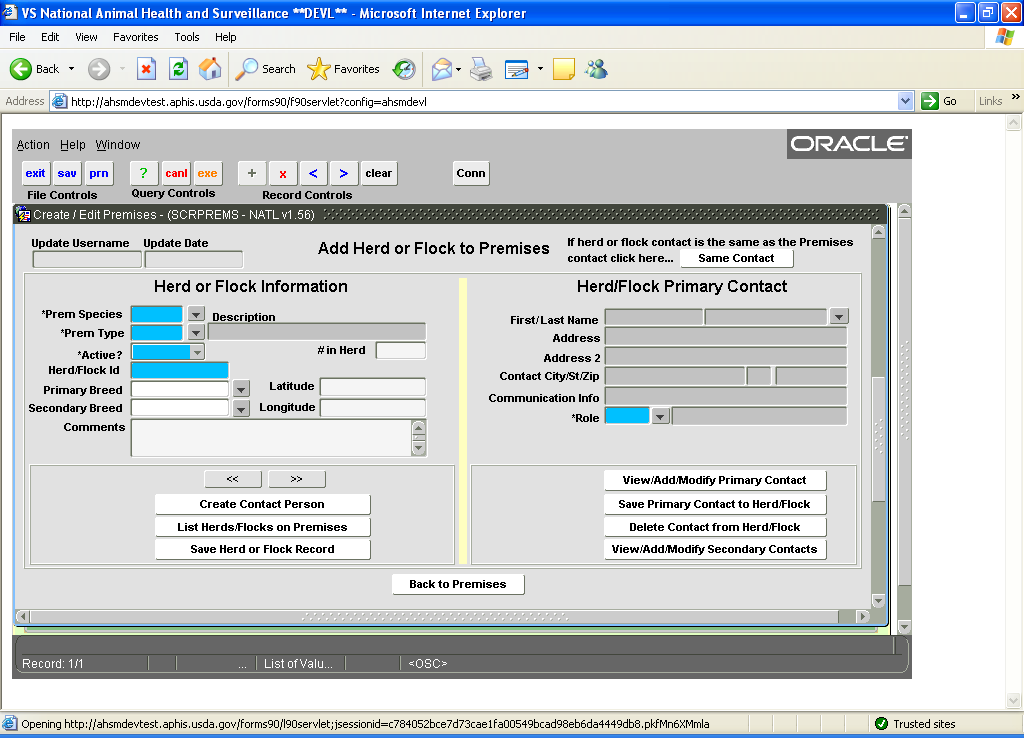This screenshot has height=738, width=1024.
Task: Click the 'prn' print toolbar icon
Action: pos(98,173)
